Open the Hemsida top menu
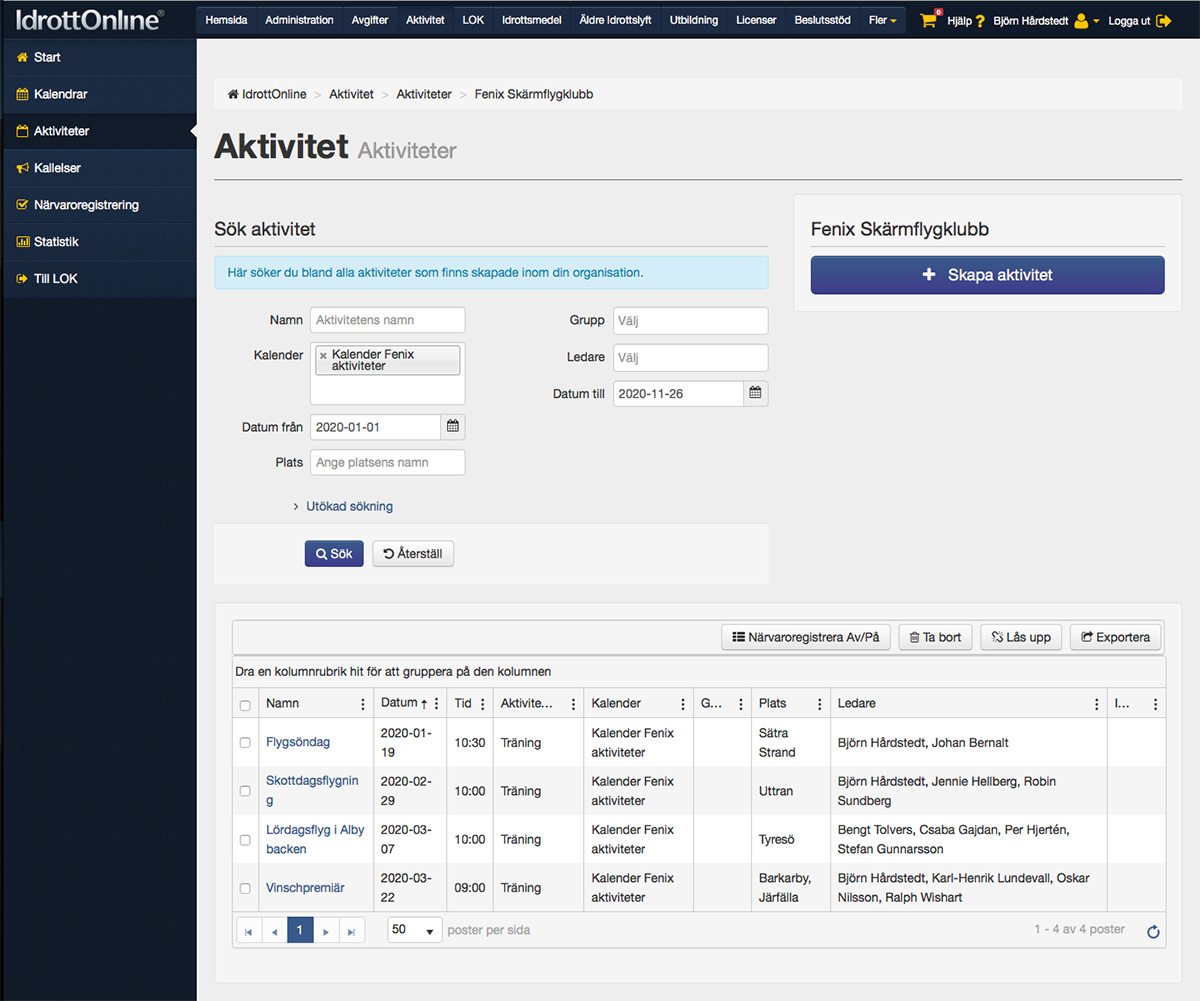The height and width of the screenshot is (1001, 1200). 226,20
